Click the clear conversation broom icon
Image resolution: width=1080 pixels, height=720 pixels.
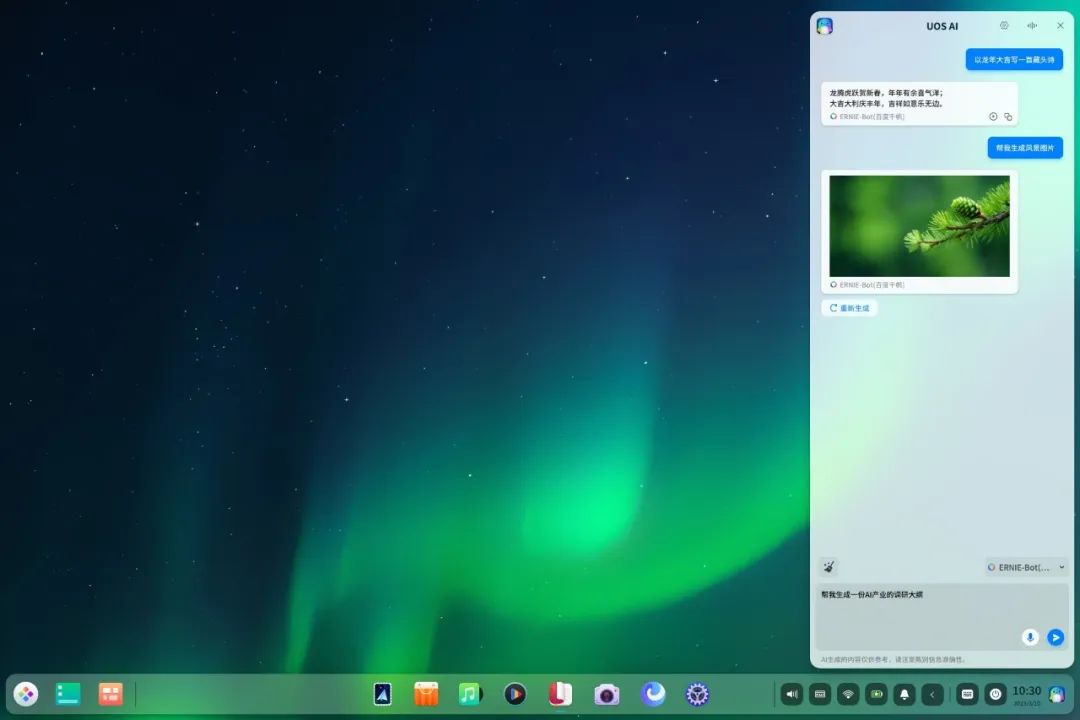tap(829, 567)
